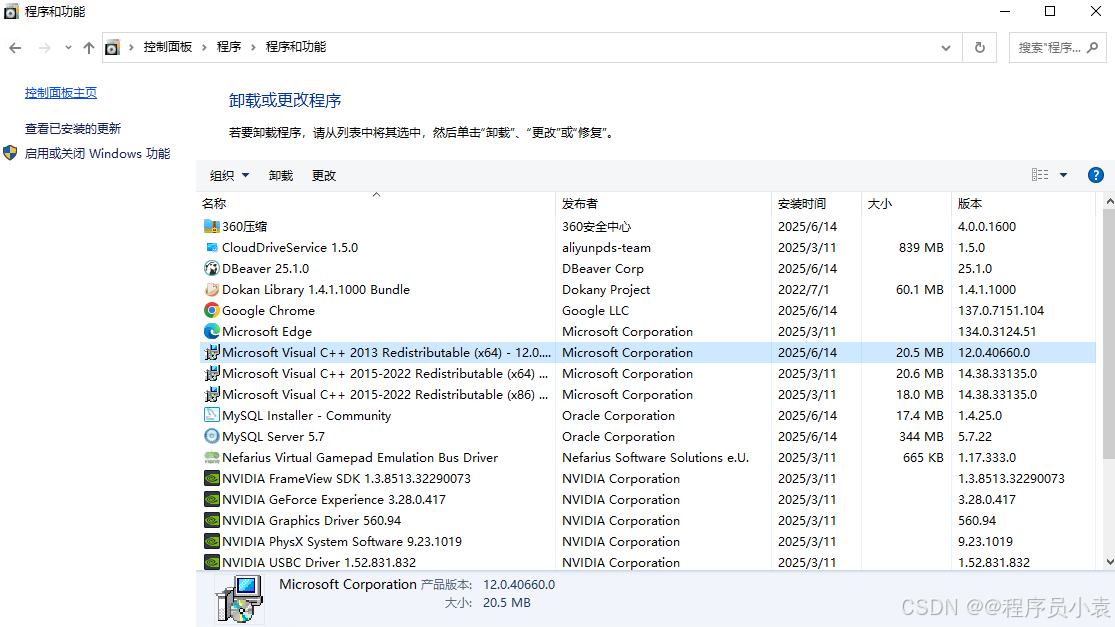This screenshot has height=627, width=1115.
Task: Sort by the 版本 column header
Action: (x=1023, y=203)
